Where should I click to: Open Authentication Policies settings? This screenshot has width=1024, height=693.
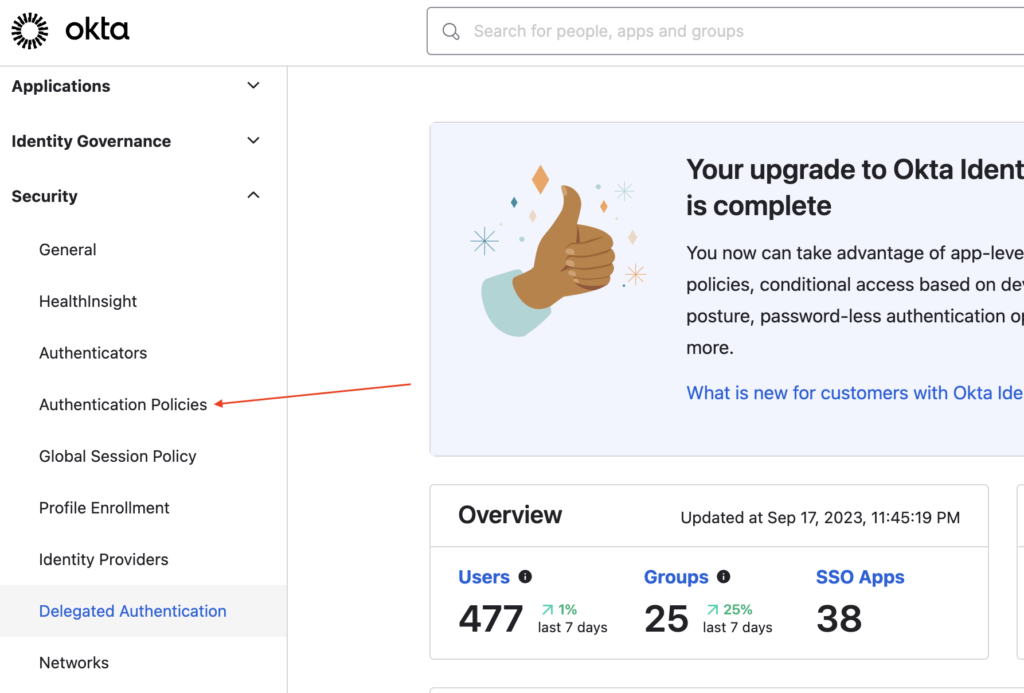[123, 404]
